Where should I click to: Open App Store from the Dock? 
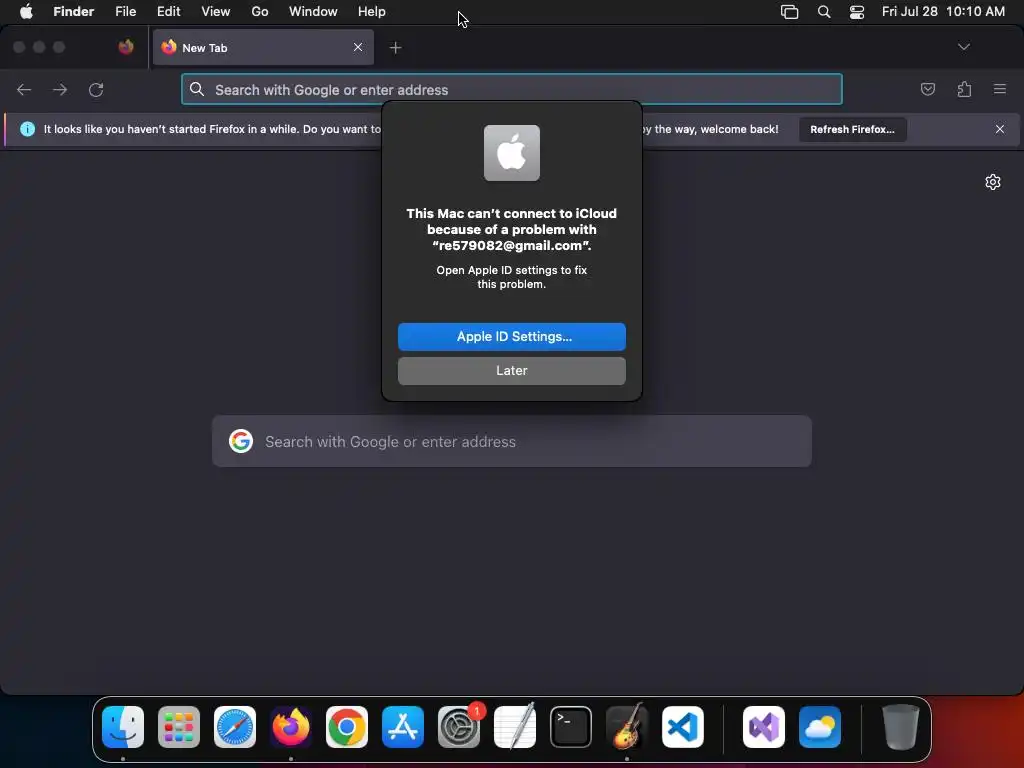pyautogui.click(x=403, y=727)
